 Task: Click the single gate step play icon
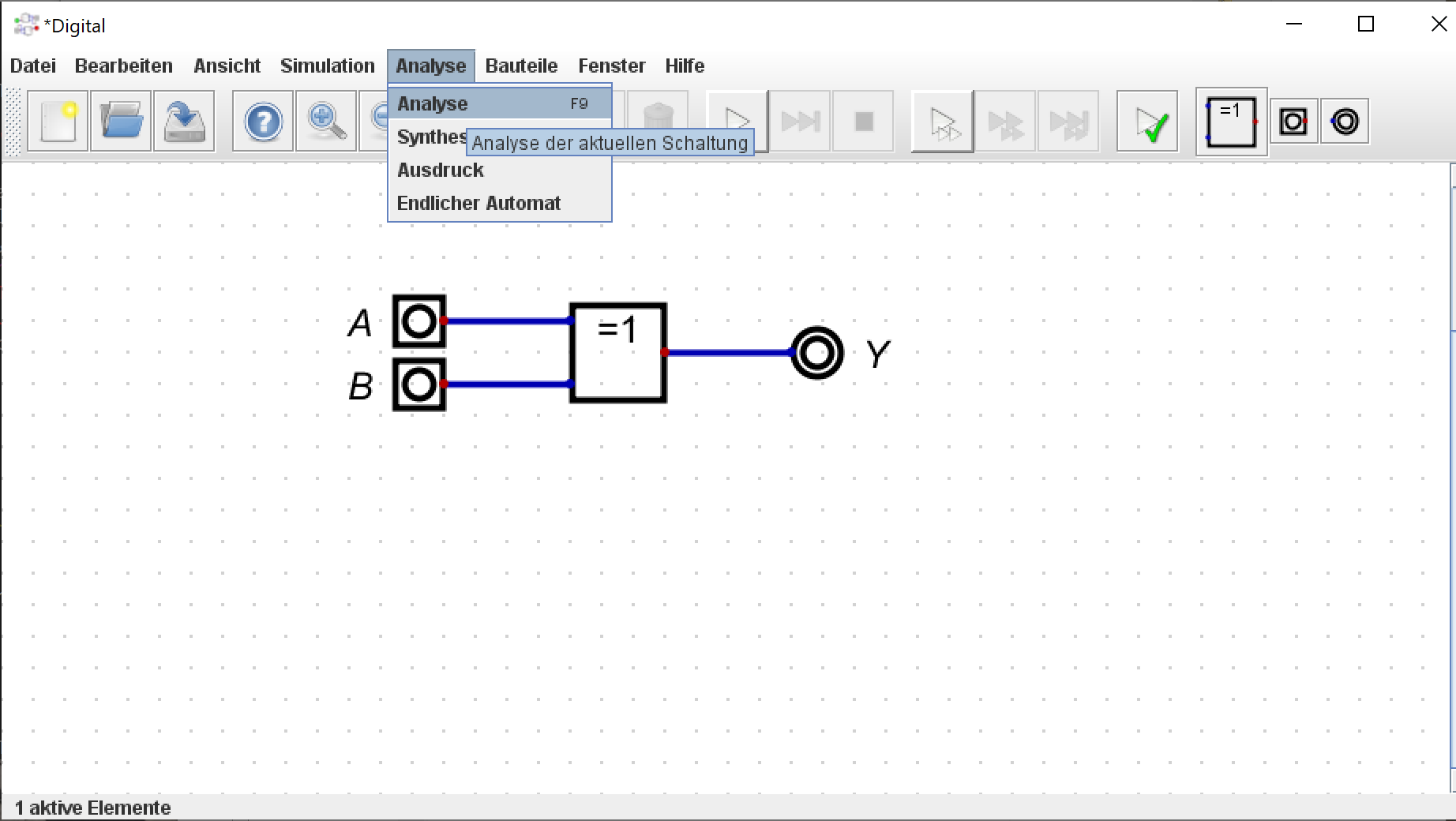click(x=942, y=122)
